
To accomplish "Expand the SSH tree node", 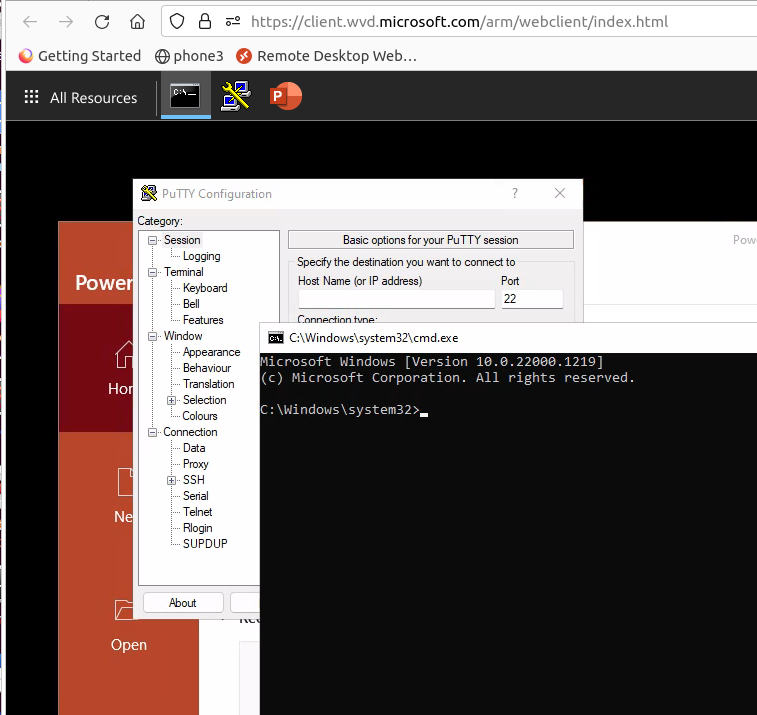I will pyautogui.click(x=171, y=480).
